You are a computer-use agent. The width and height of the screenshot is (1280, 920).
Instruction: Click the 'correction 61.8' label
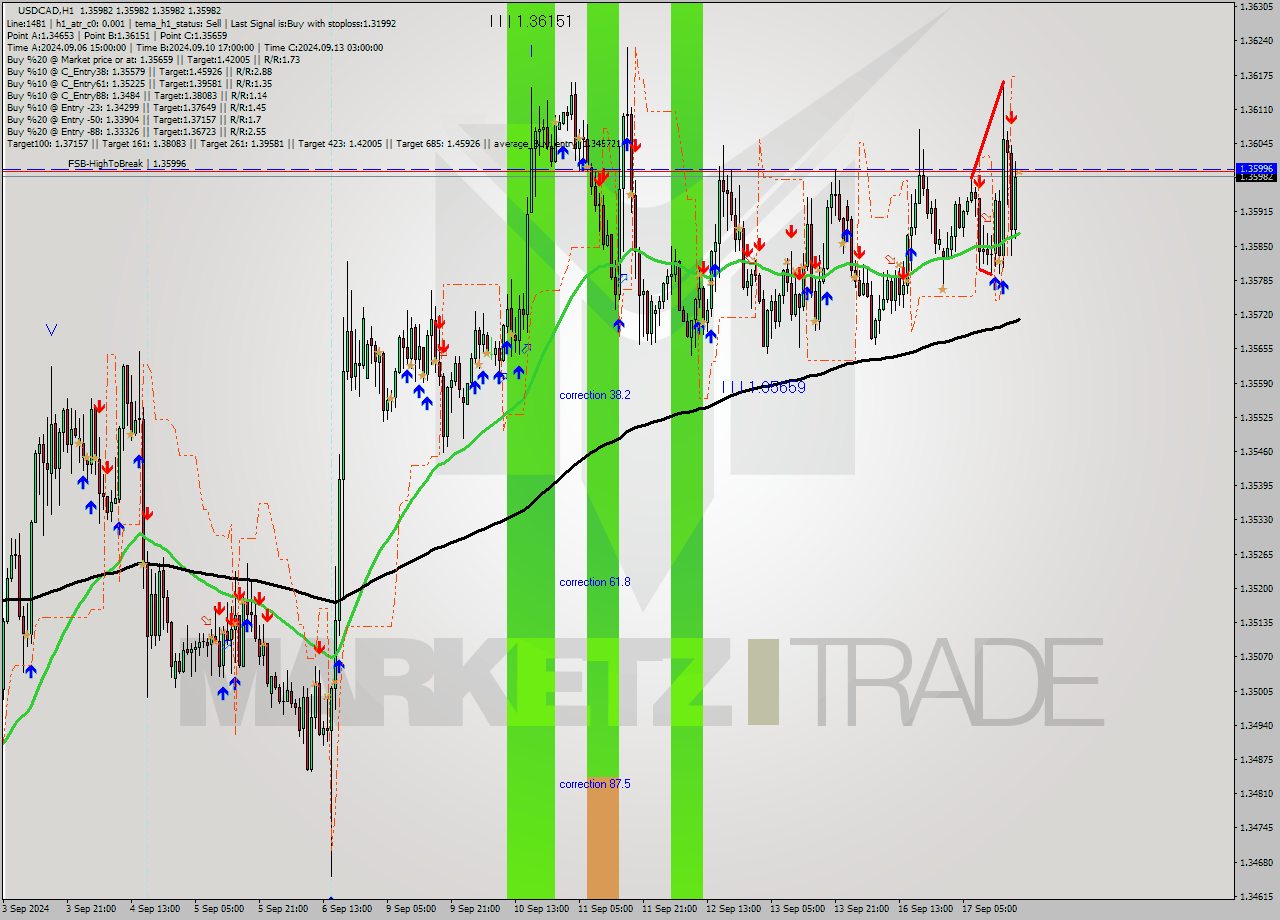point(595,582)
